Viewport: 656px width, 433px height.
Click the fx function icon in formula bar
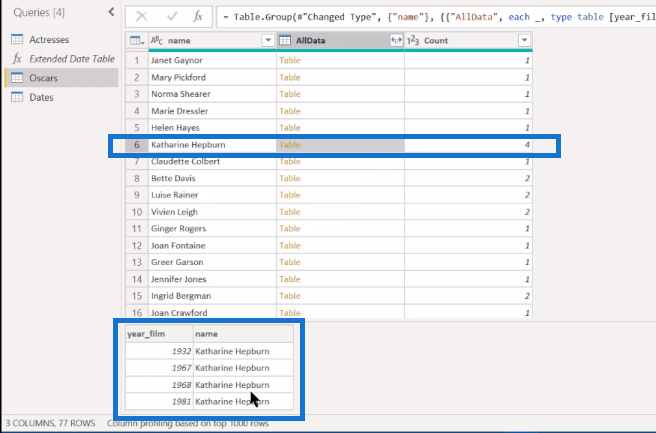point(198,17)
